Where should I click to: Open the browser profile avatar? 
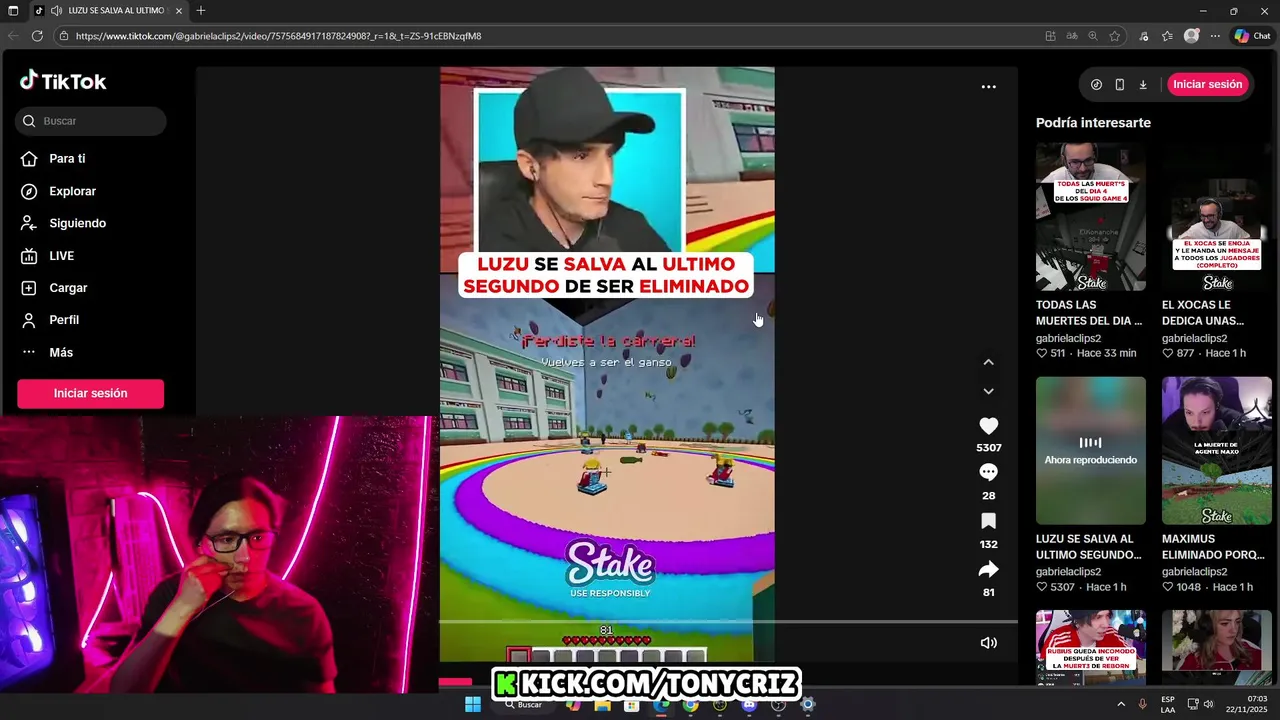click(x=1191, y=36)
